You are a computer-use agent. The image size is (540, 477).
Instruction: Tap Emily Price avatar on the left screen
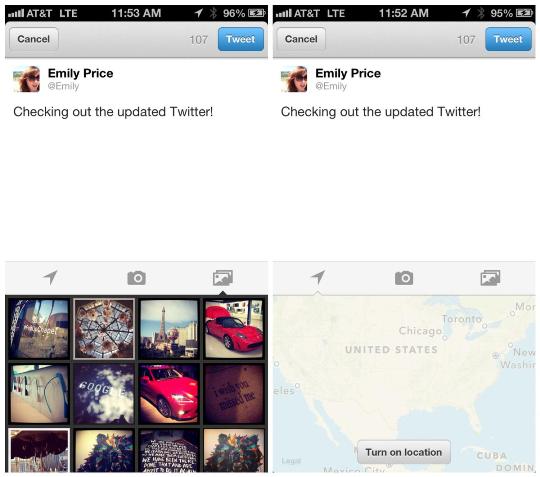pos(27,79)
